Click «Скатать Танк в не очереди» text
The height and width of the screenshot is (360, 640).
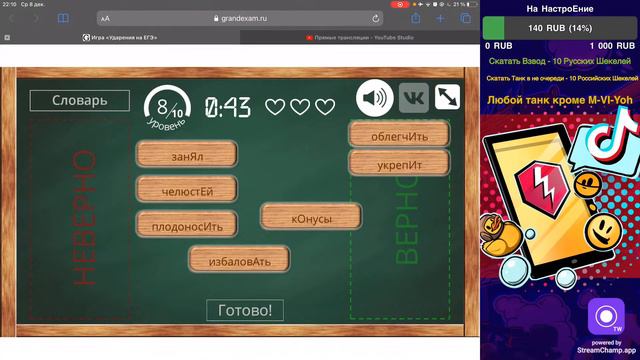pyautogui.click(x=562, y=78)
